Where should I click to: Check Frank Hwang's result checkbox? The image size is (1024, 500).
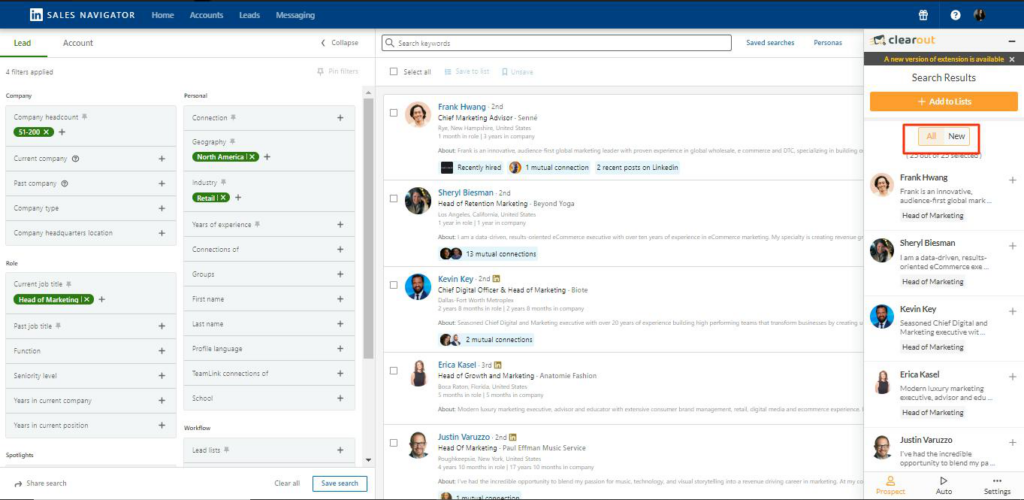click(394, 112)
